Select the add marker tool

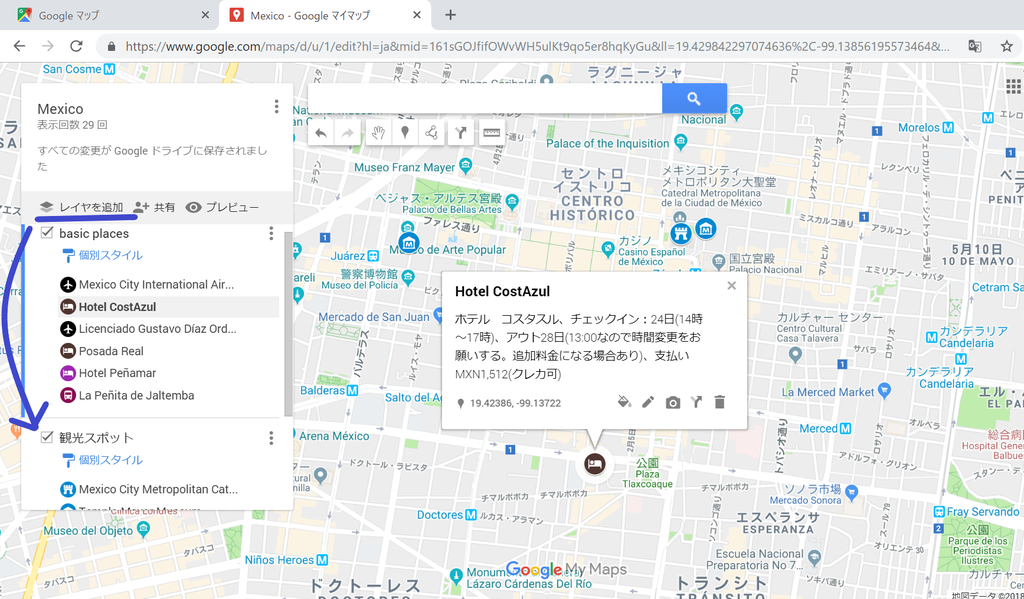pyautogui.click(x=405, y=133)
